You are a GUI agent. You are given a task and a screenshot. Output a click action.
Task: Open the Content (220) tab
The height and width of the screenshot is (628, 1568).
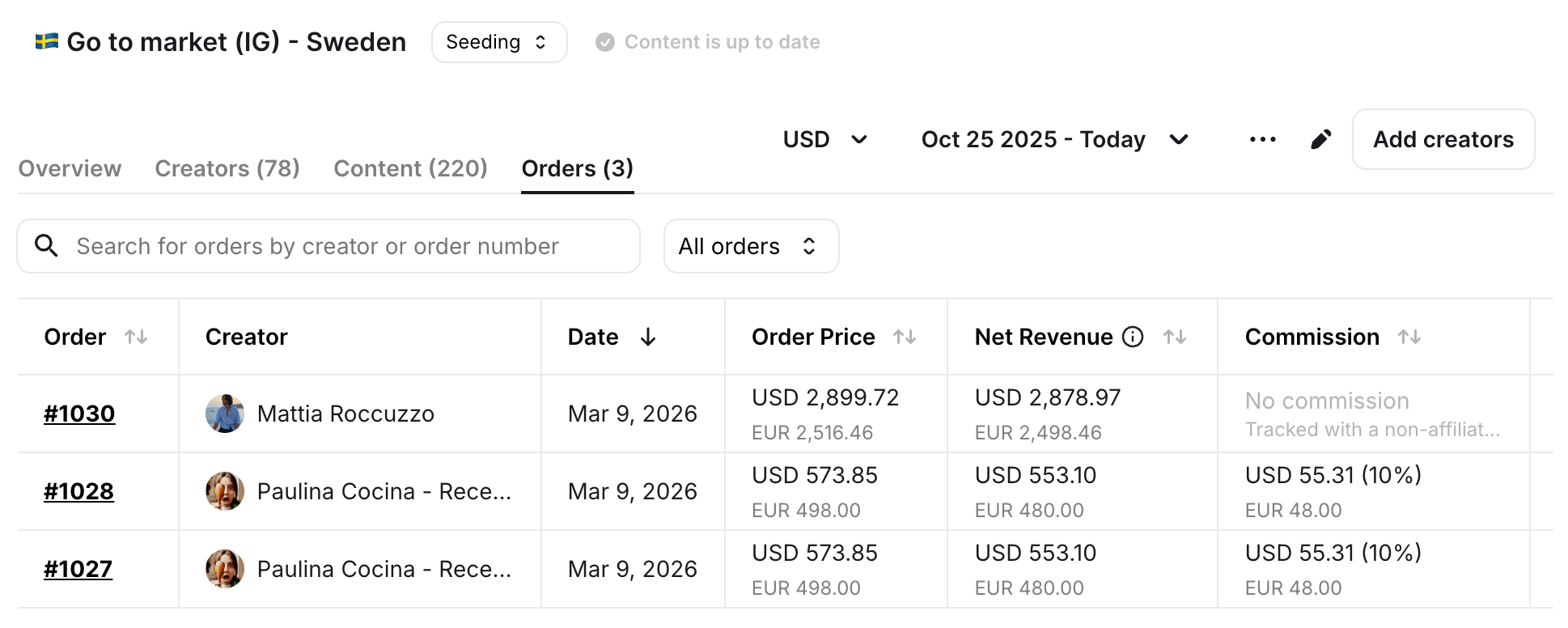point(410,168)
